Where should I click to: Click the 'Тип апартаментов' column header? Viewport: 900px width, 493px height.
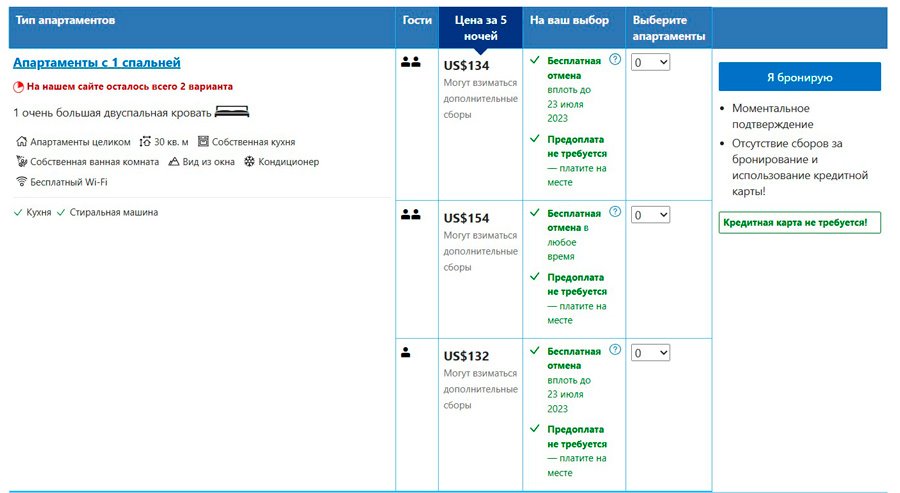(x=65, y=20)
